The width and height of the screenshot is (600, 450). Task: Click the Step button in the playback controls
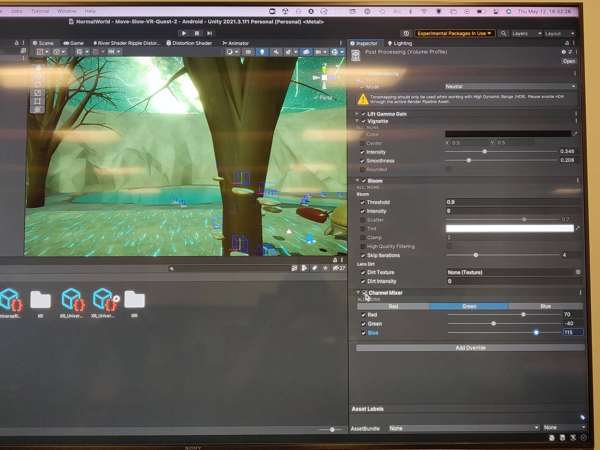tap(211, 33)
